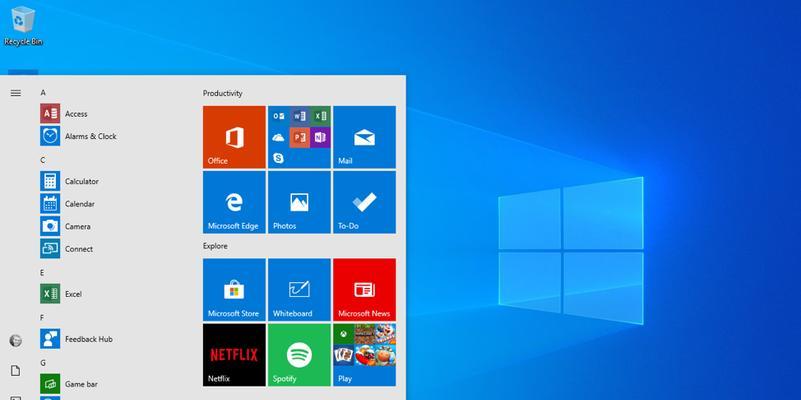
Task: Open the Mail tile
Action: click(364, 137)
